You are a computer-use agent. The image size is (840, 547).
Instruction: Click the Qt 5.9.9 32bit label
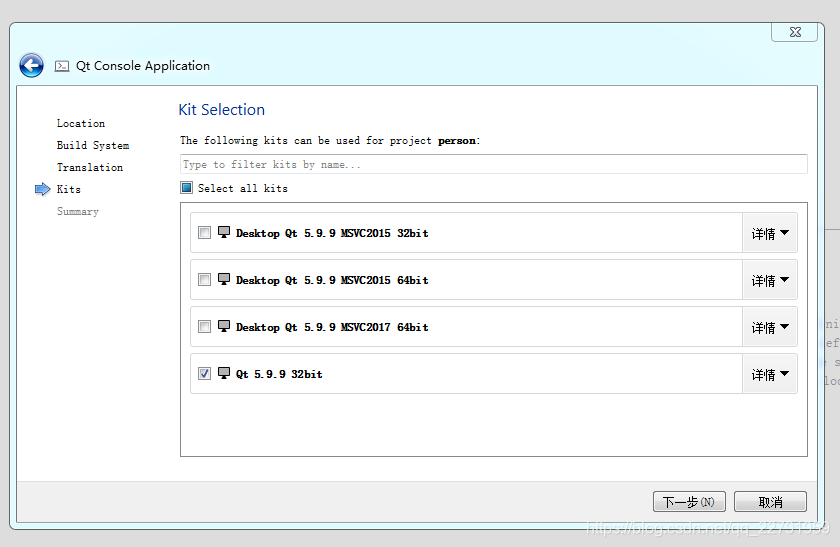coord(279,374)
